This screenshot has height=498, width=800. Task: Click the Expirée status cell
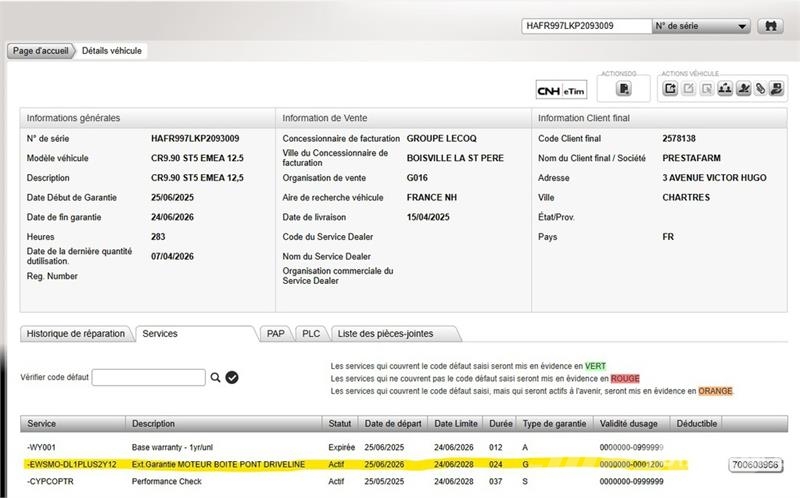click(341, 447)
